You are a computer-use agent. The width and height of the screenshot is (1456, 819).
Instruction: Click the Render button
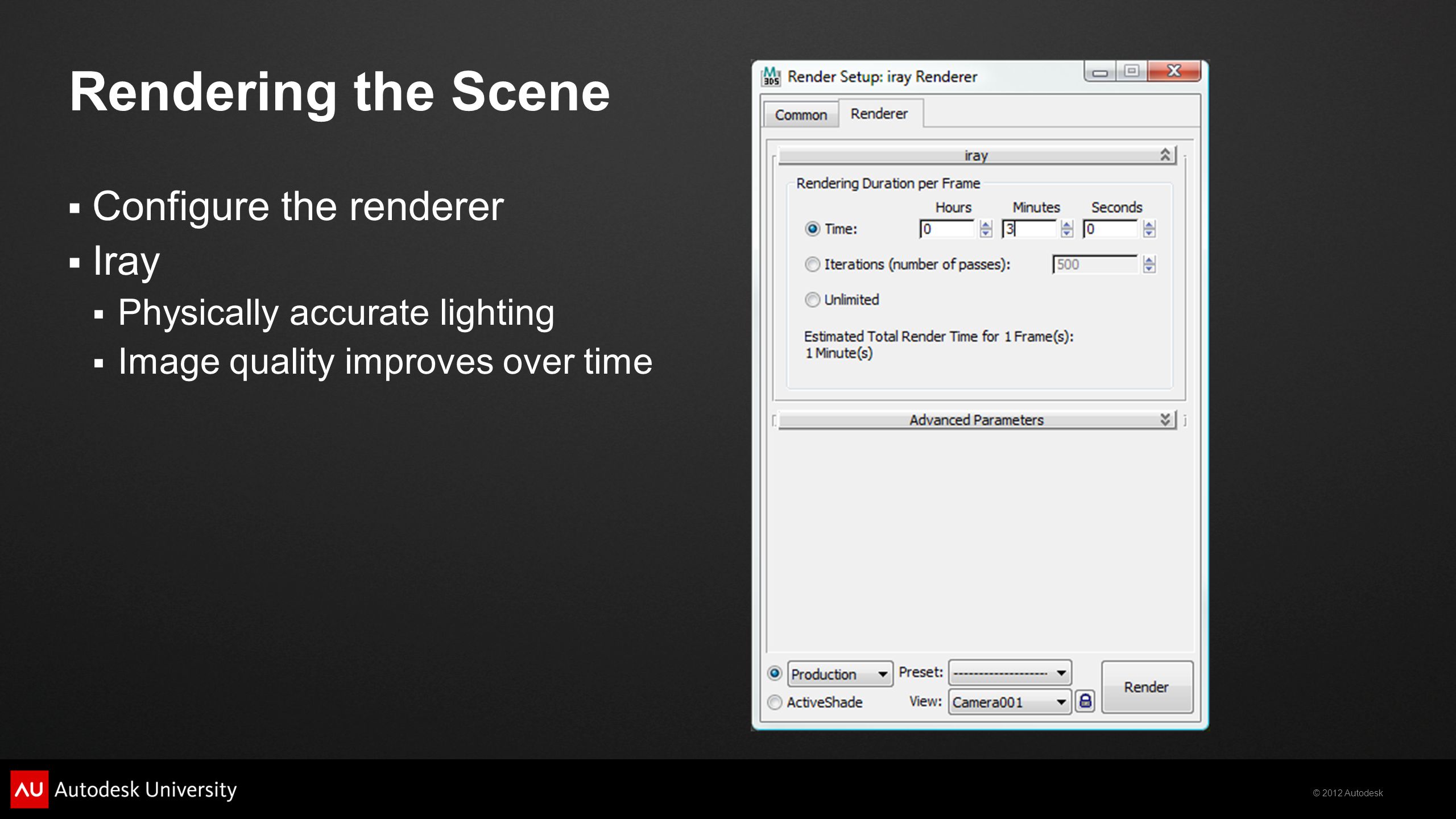click(1147, 686)
